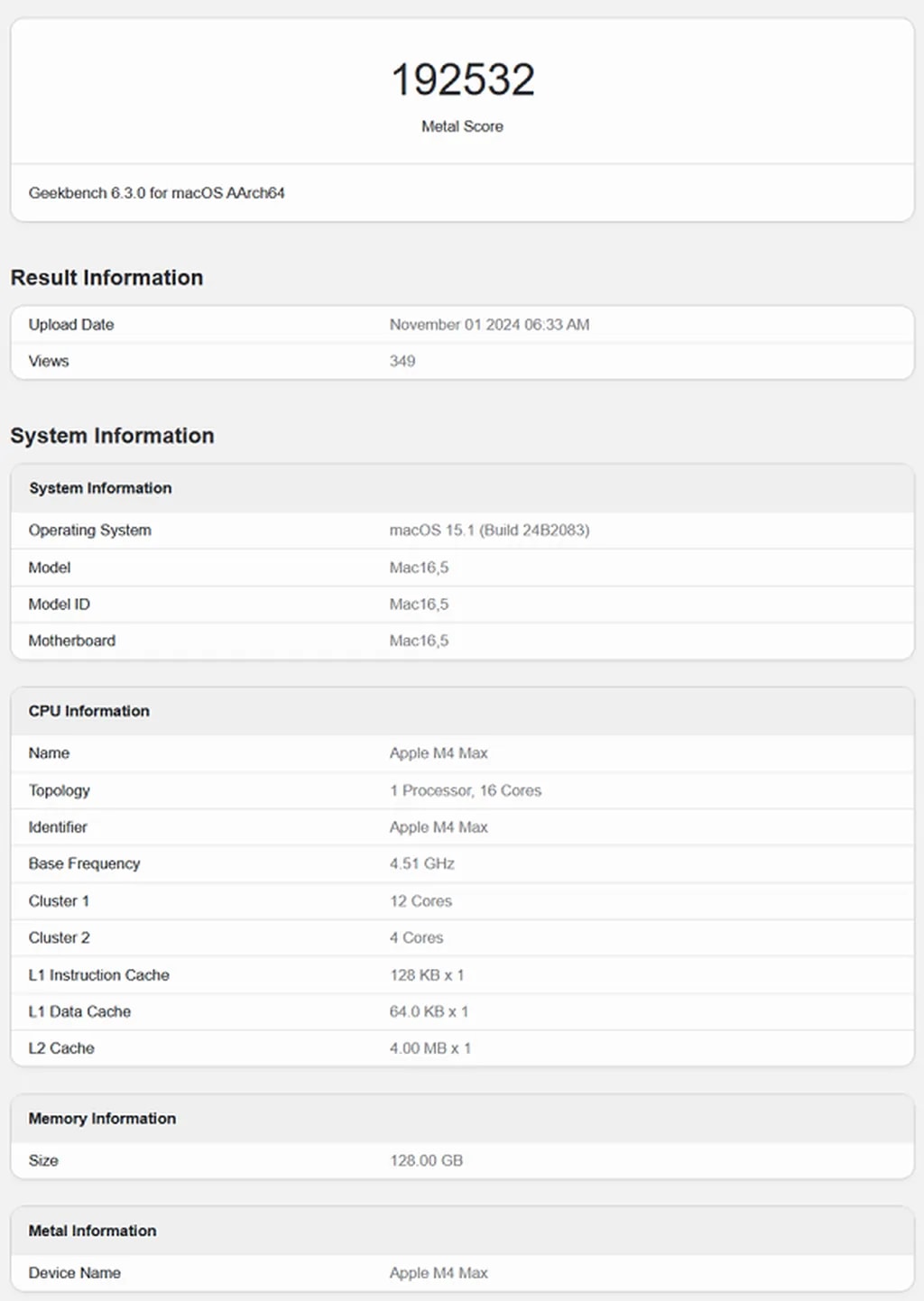Click the Result Information heading
This screenshot has width=924, height=1301.
[106, 278]
